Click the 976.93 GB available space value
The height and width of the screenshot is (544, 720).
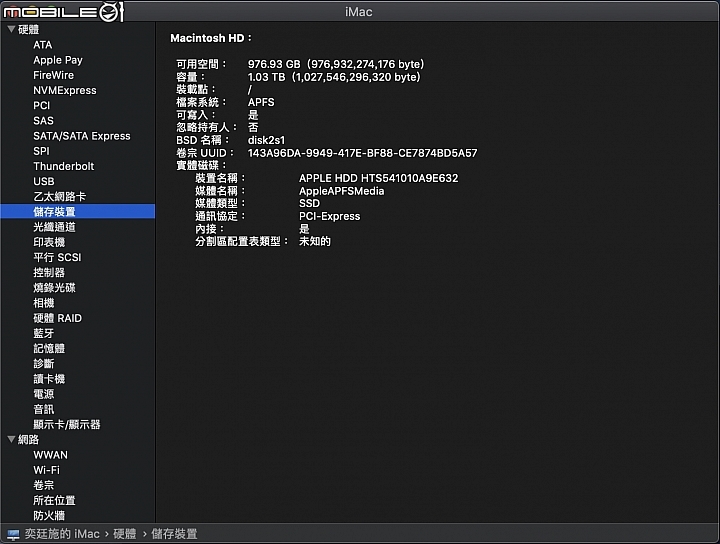tap(336, 64)
